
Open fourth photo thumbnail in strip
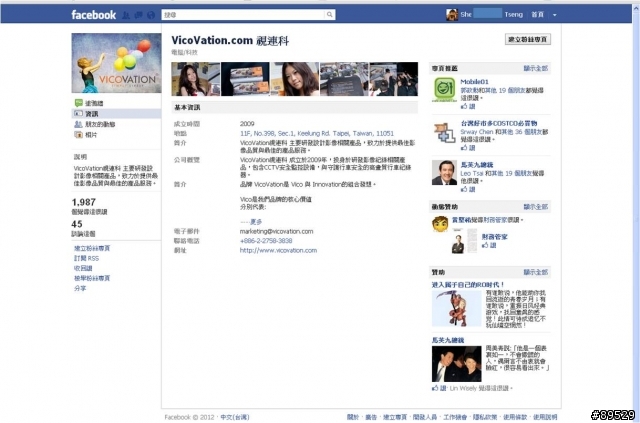(344, 79)
